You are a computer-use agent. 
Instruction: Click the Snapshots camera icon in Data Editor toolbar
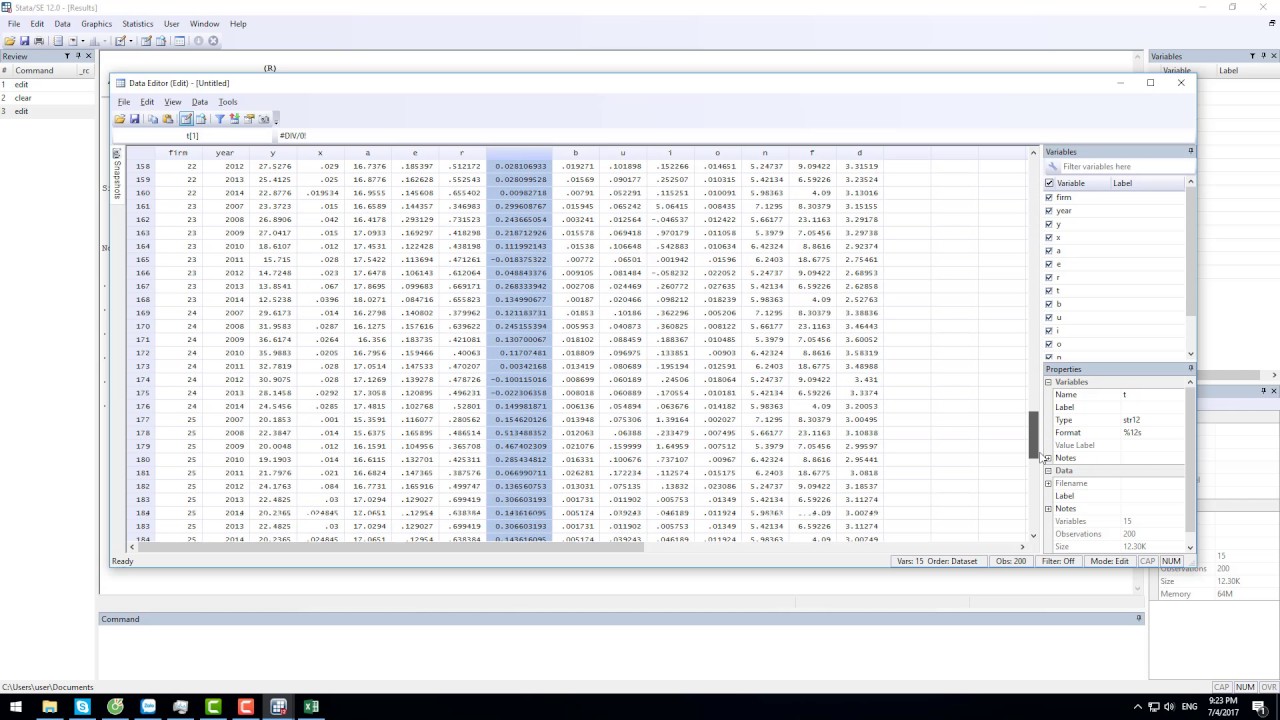(x=264, y=119)
